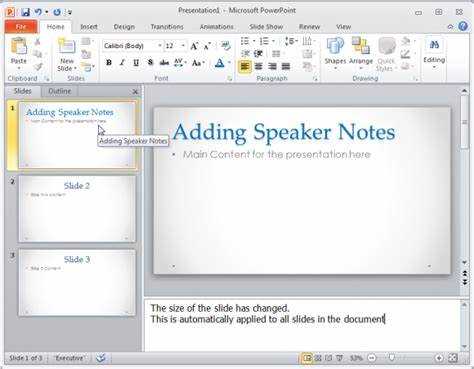Zoom in using the plus button
Viewport: 474px width, 369px height.
pos(439,358)
